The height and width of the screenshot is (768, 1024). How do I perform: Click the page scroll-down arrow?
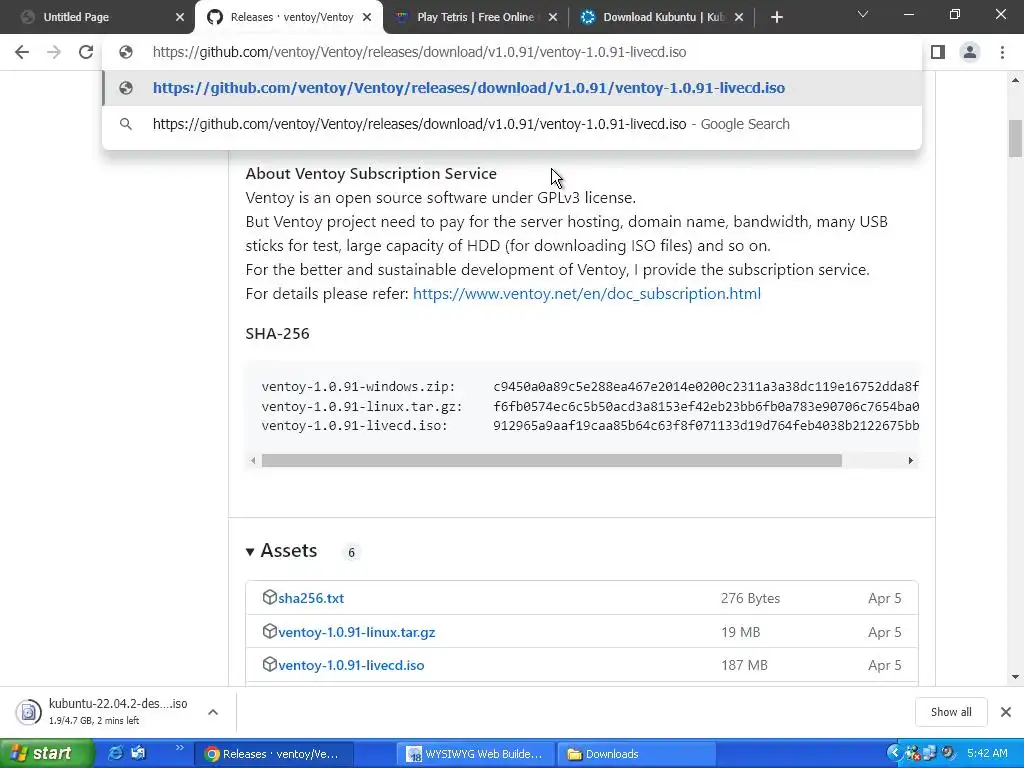[x=1015, y=677]
